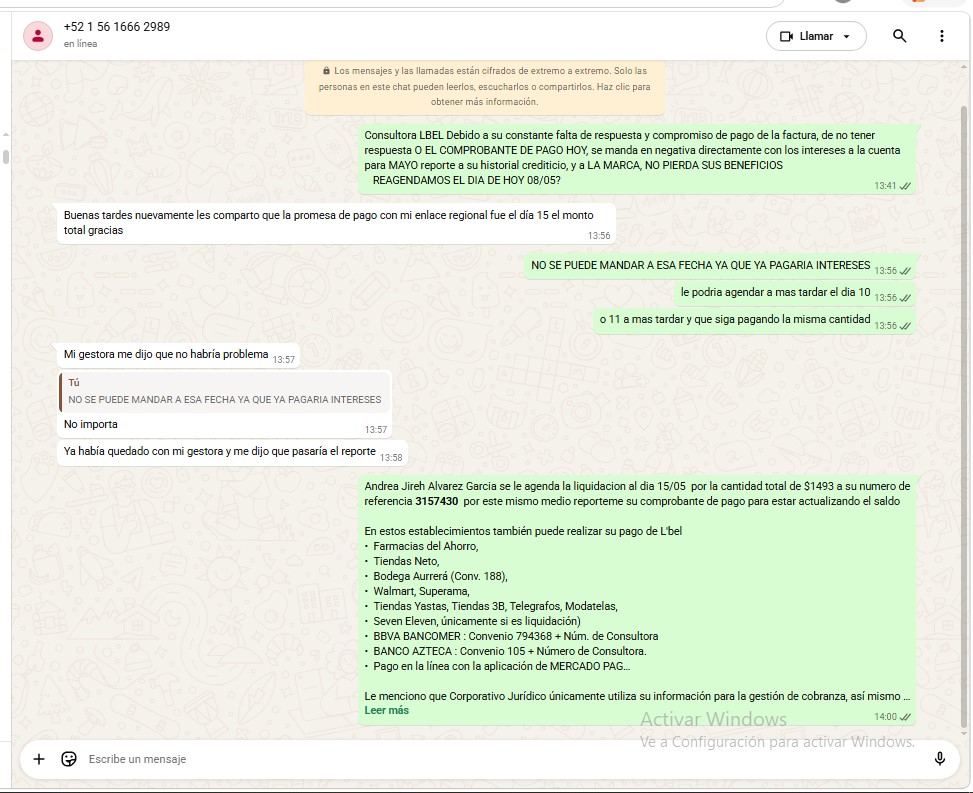Select 'No importa' reply text

[x=91, y=424]
